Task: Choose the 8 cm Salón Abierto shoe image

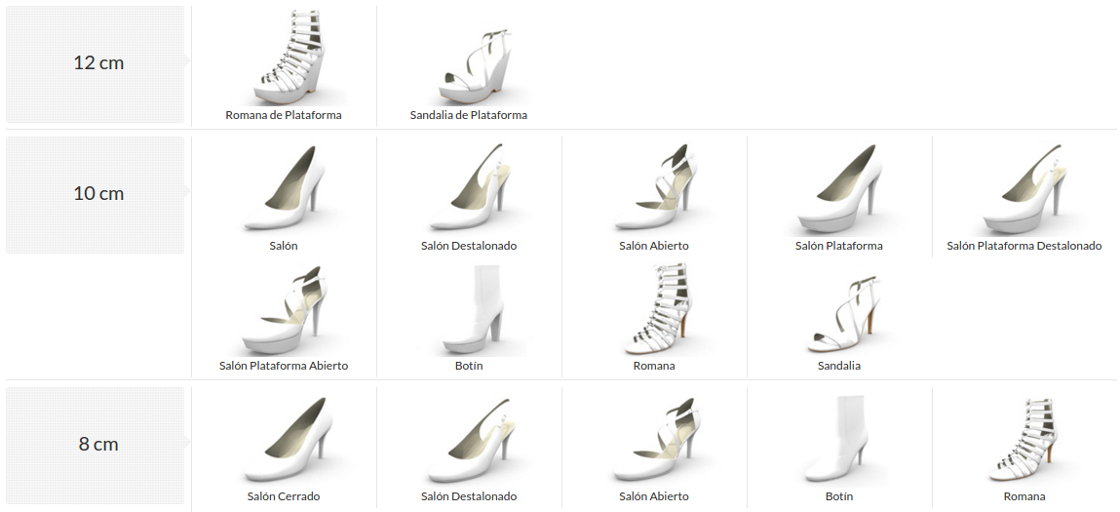Action: [x=654, y=439]
